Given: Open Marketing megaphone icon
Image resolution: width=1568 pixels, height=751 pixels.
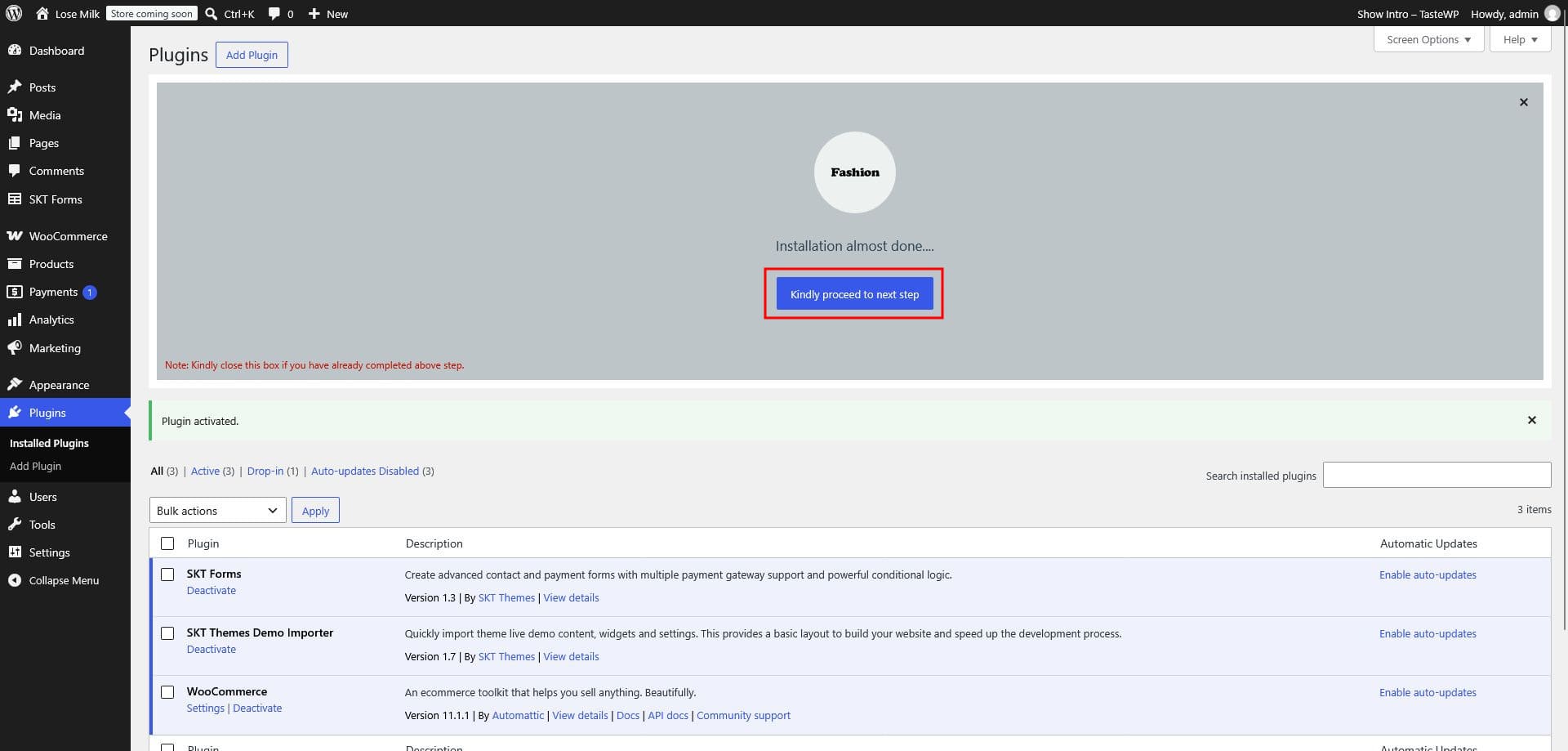Looking at the screenshot, I should pos(15,347).
